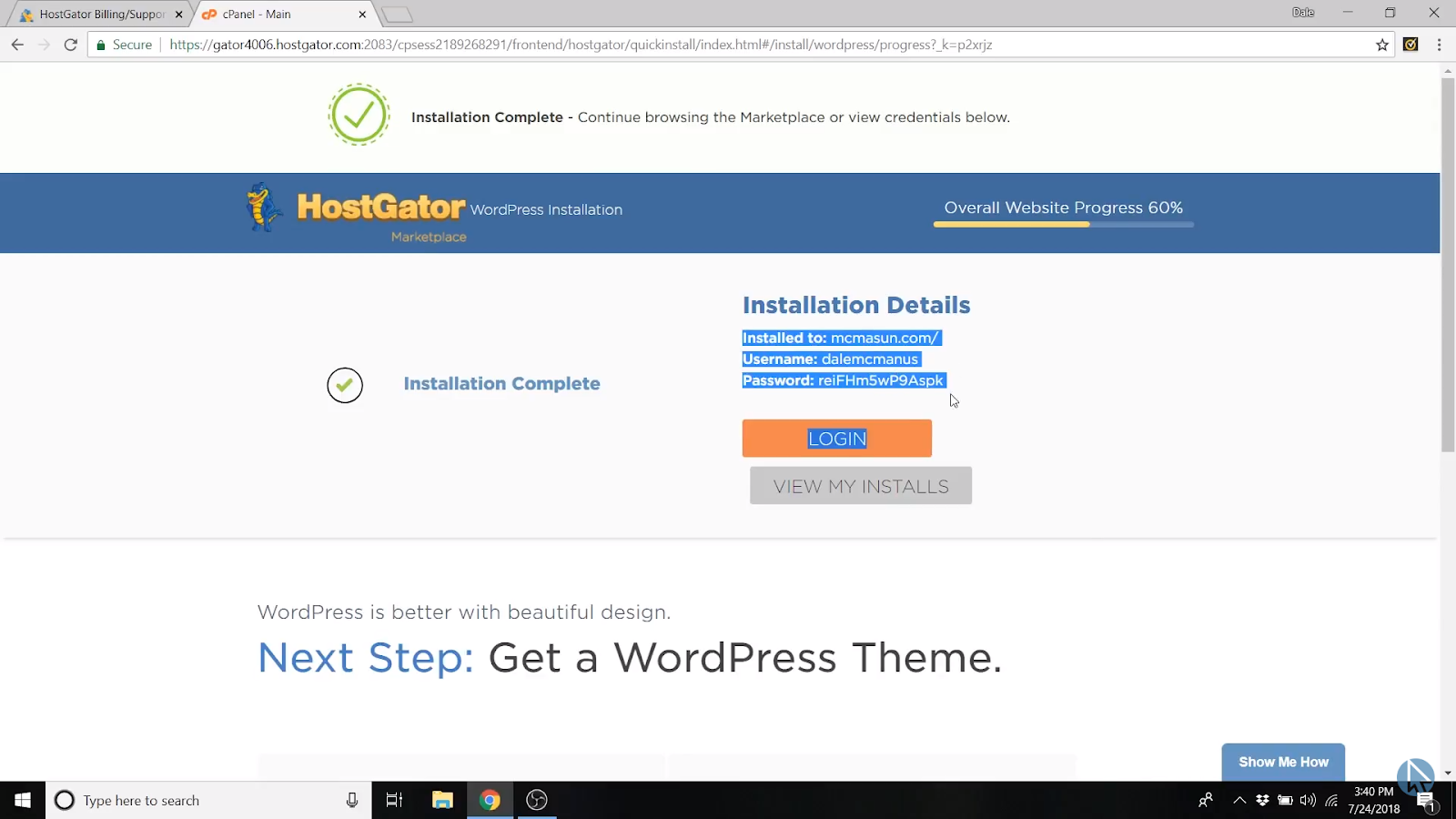
Task: Open Task View on taskbar
Action: point(394,800)
